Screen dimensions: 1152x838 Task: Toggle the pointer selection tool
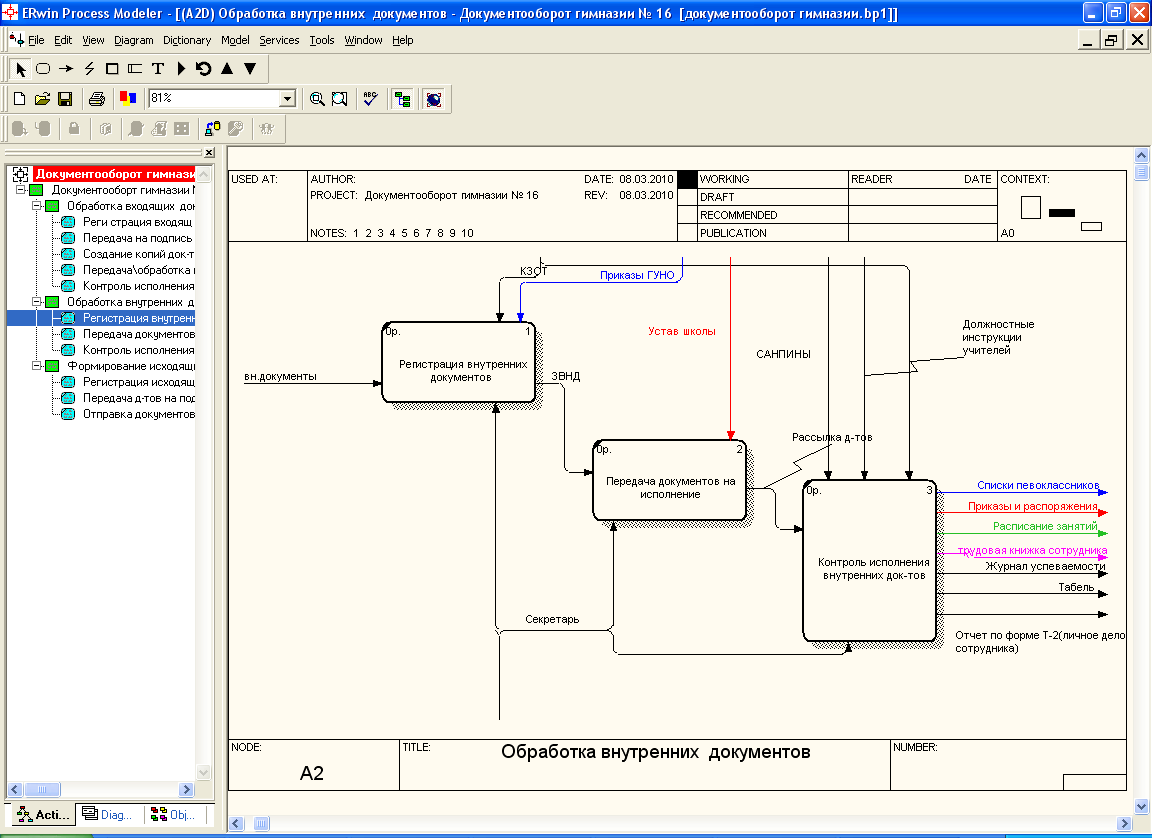click(22, 69)
